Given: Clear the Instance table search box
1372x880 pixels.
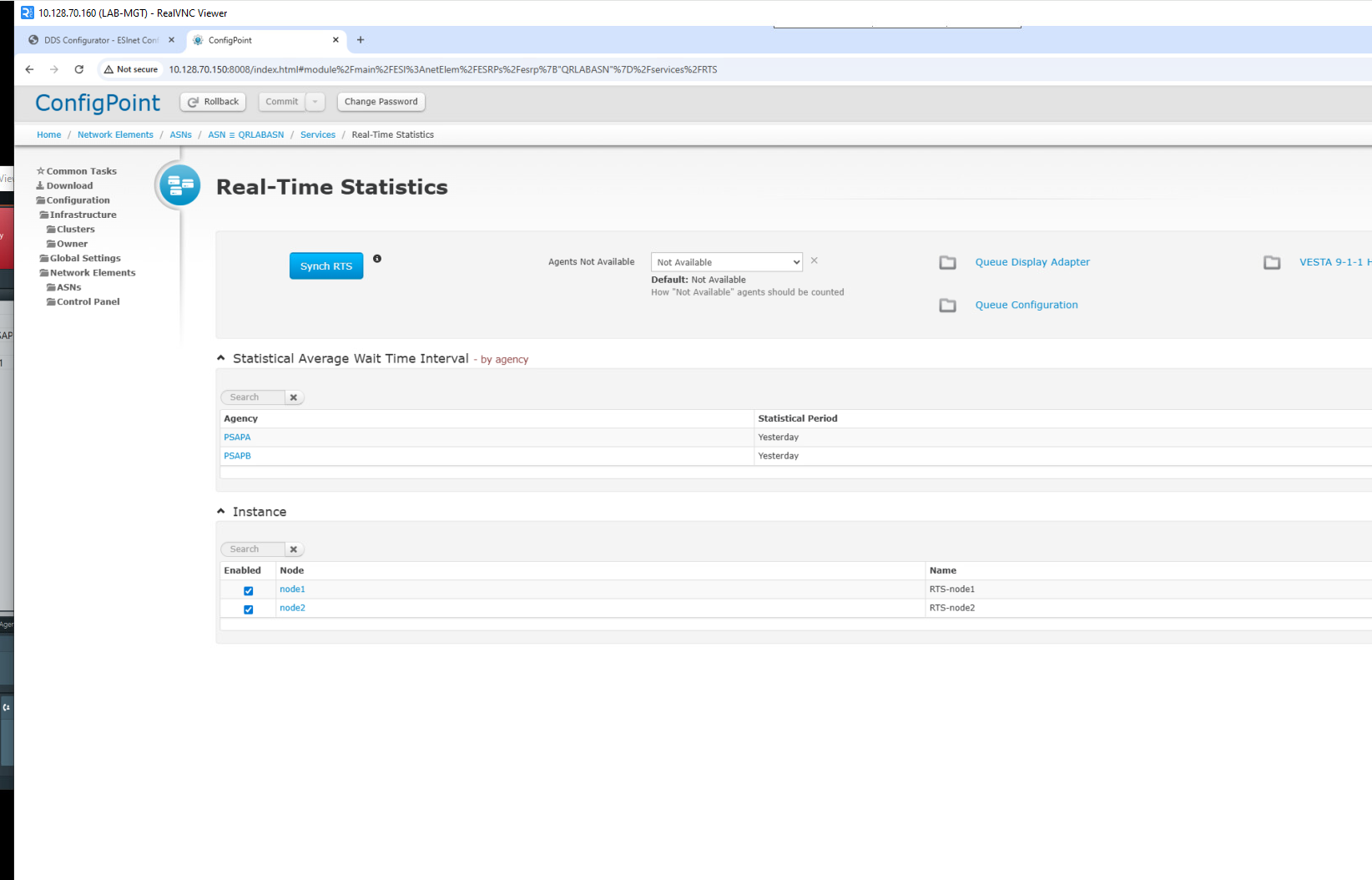Looking at the screenshot, I should (294, 549).
